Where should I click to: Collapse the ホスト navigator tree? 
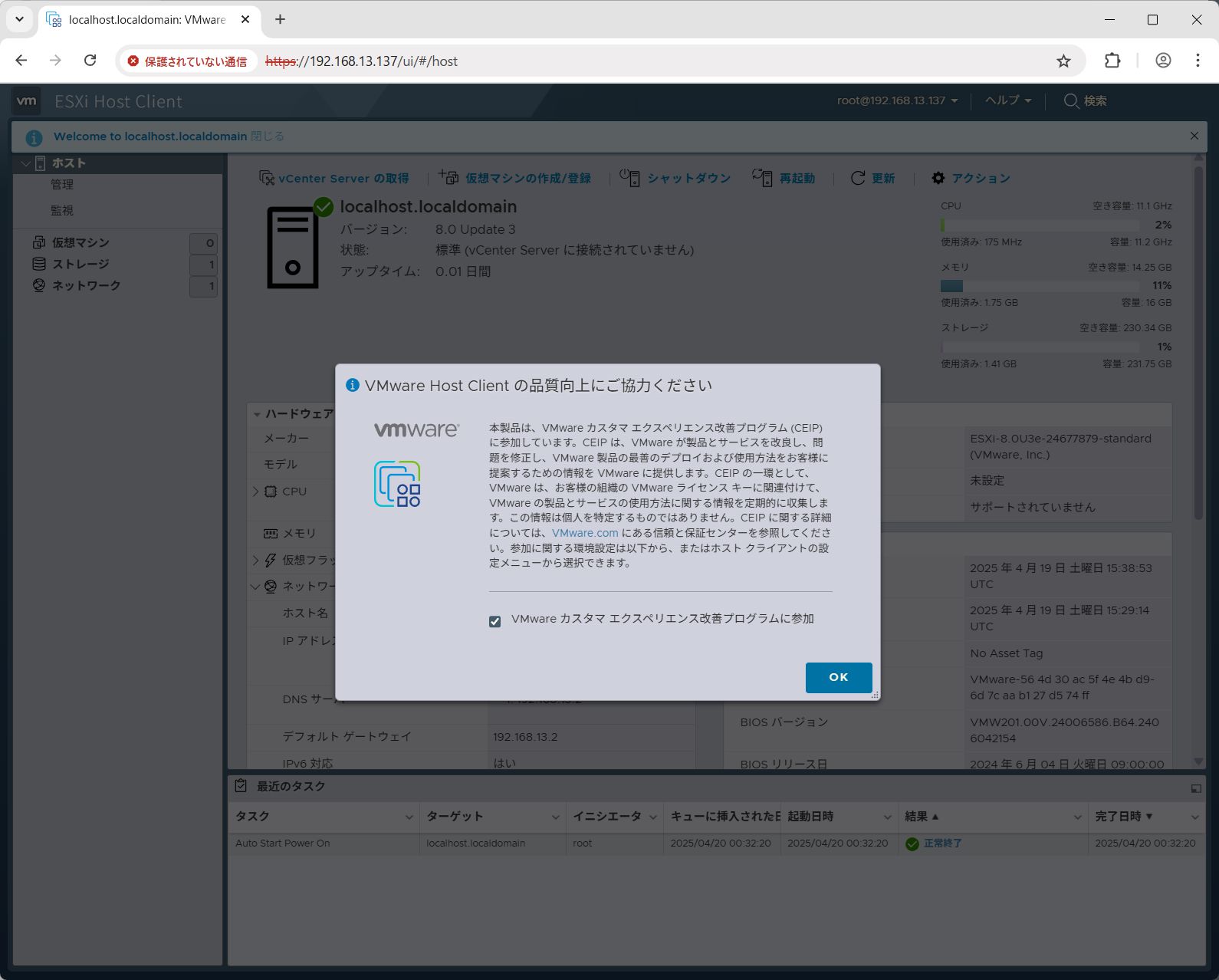[x=25, y=163]
